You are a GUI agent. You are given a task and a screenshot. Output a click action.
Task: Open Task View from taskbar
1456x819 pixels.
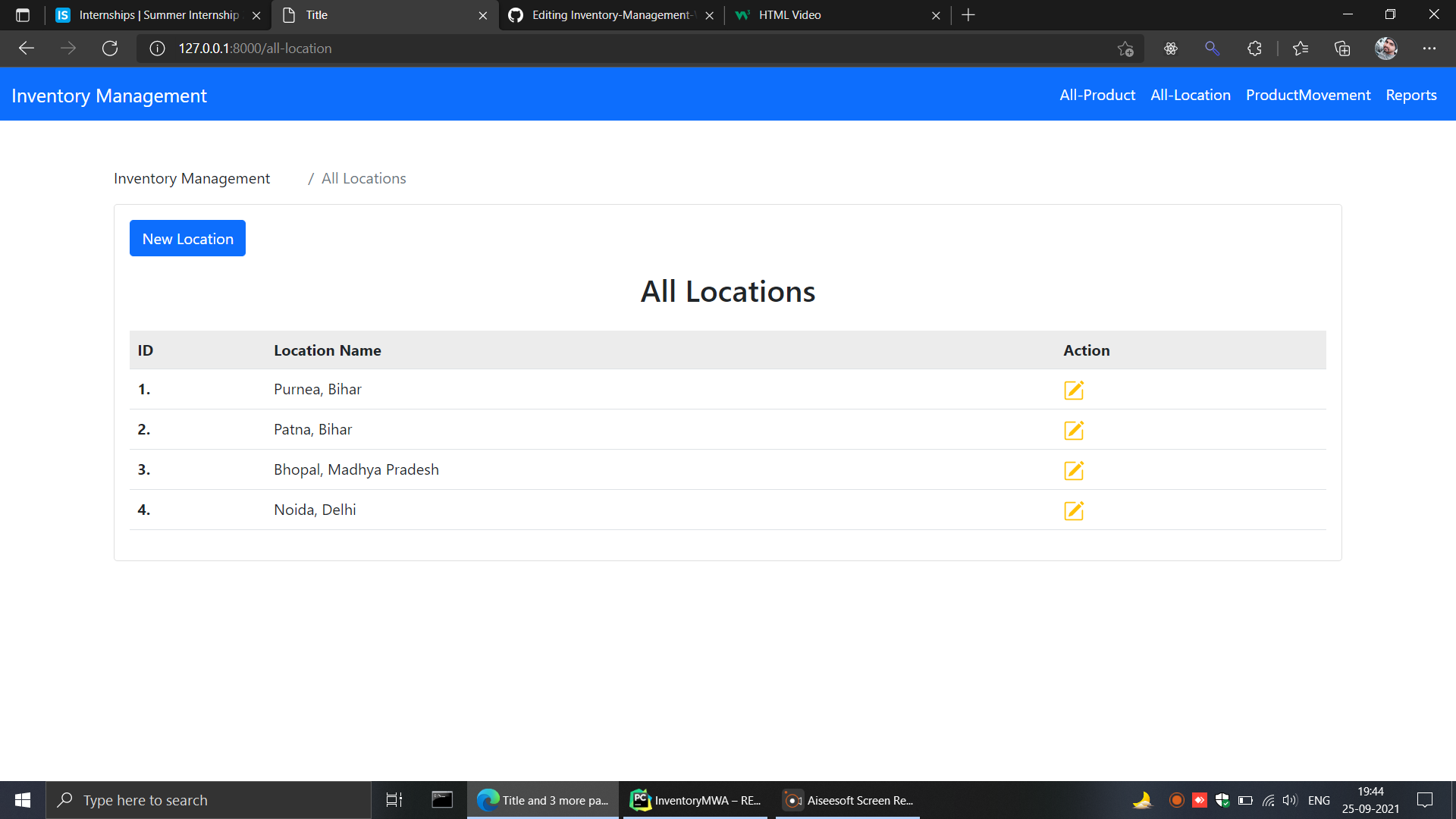(394, 799)
